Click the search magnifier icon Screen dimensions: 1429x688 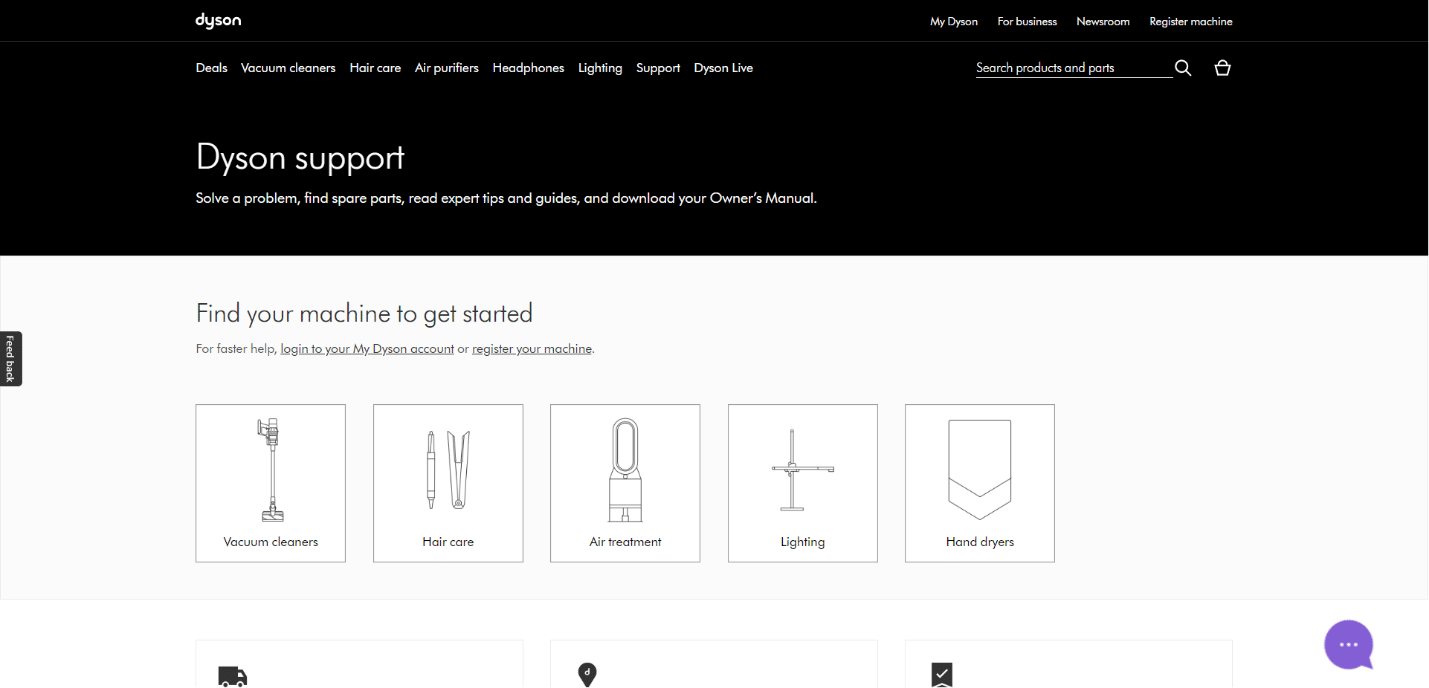click(1183, 68)
